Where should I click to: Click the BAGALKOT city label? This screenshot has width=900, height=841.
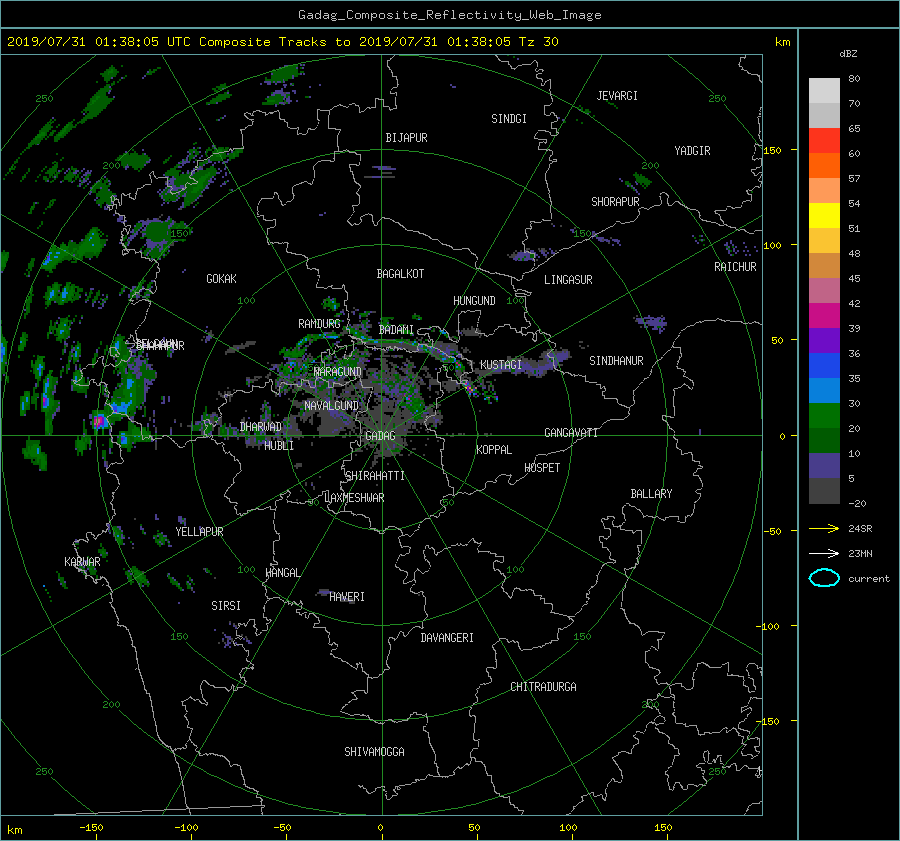[x=400, y=274]
